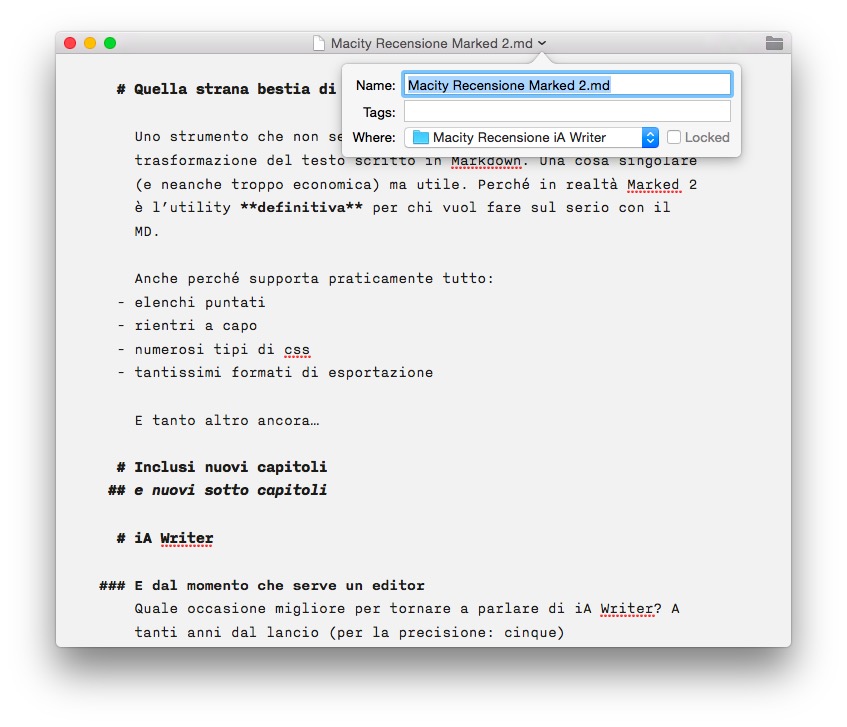This screenshot has height=727, width=847.
Task: Click the empty Tags field
Action: (567, 112)
